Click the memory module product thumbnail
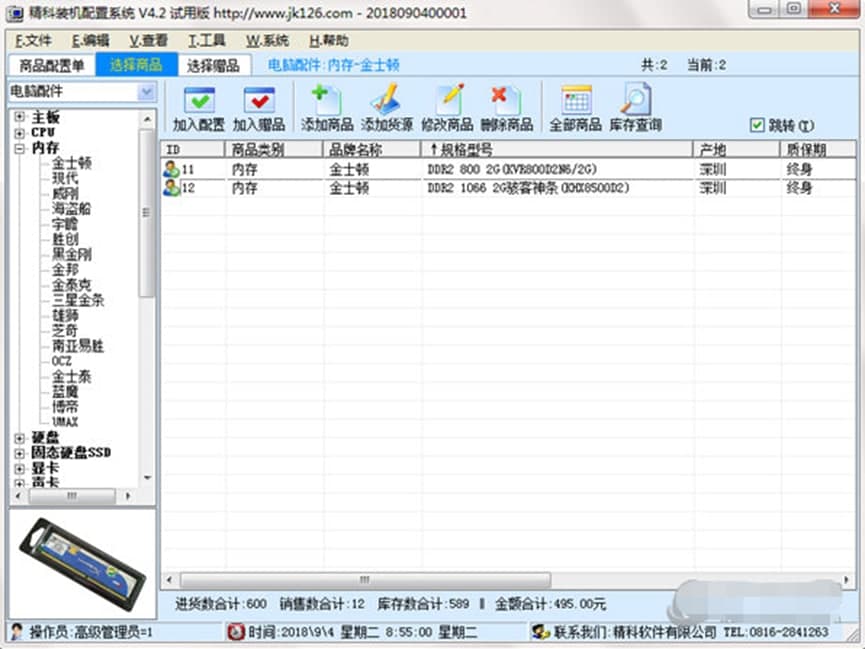 [82, 563]
